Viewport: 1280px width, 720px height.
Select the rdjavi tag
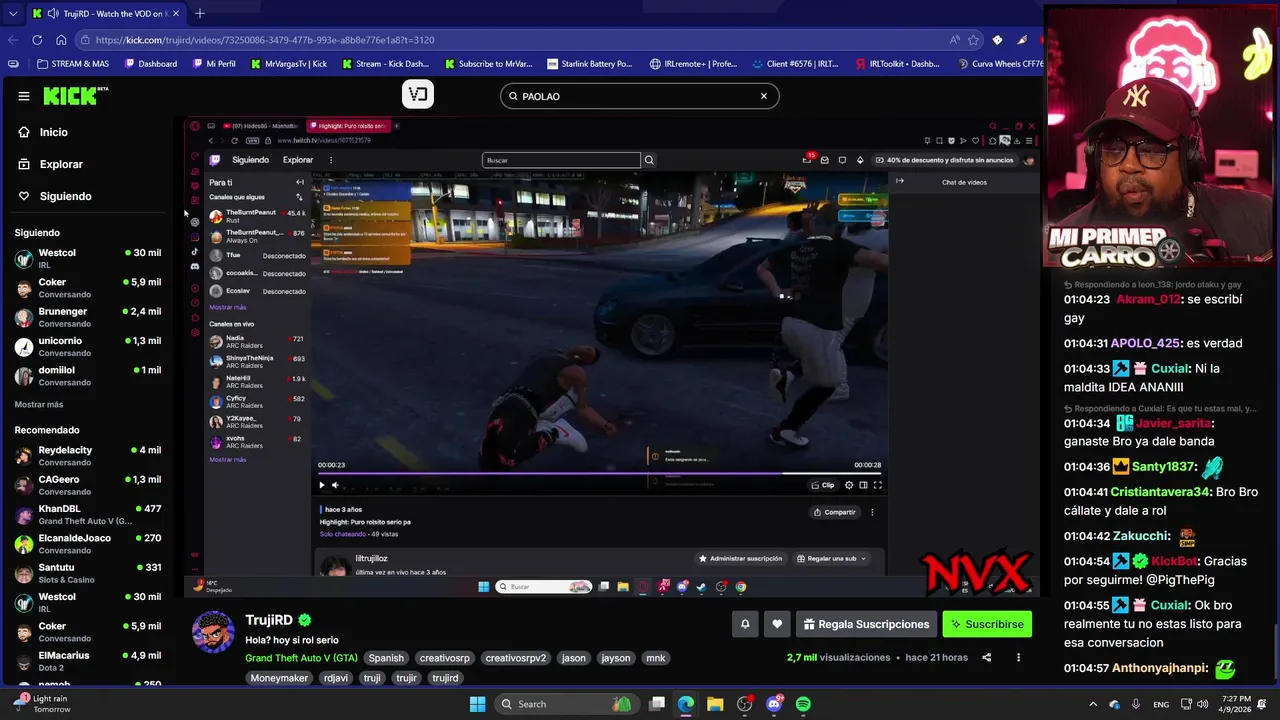coord(336,678)
